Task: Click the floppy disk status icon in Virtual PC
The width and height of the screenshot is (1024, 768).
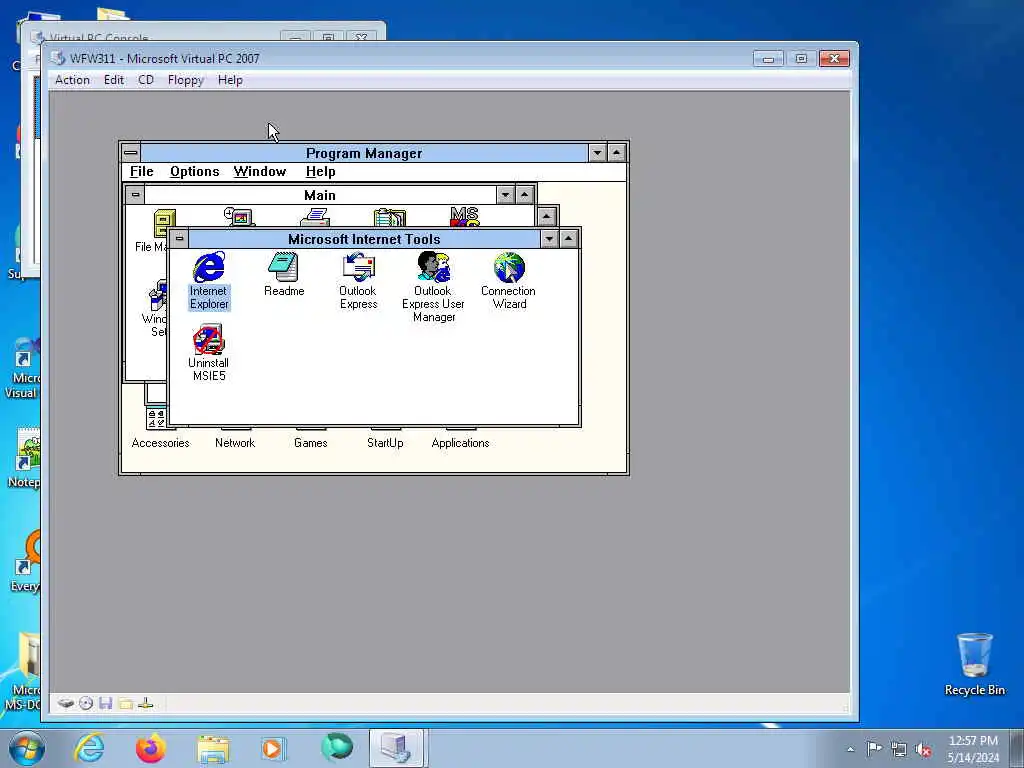Action: 106,703
